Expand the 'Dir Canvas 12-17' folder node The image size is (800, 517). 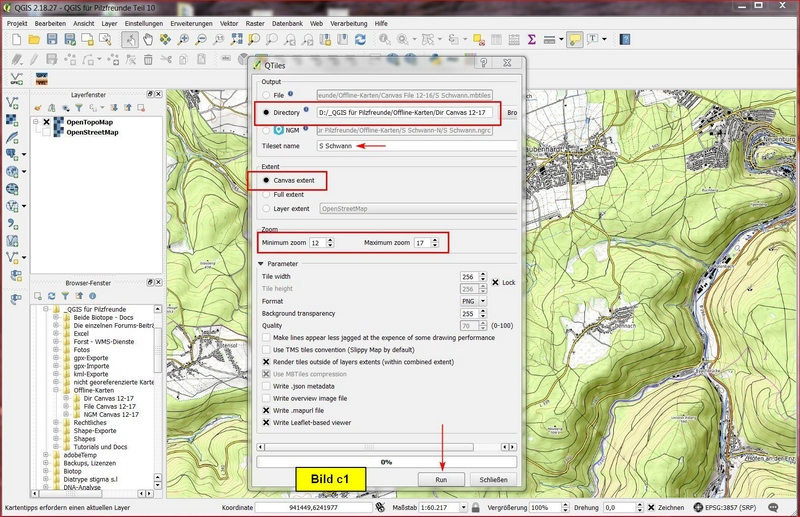point(66,398)
